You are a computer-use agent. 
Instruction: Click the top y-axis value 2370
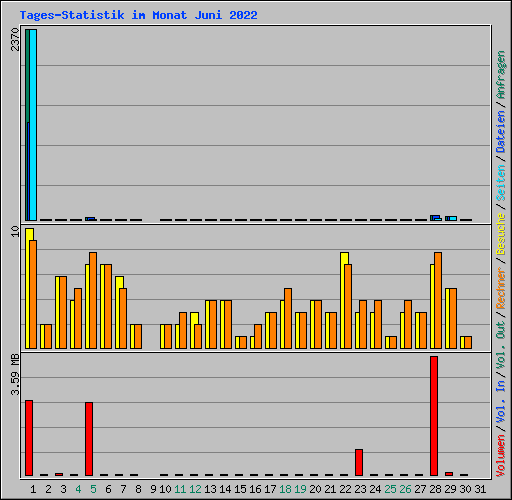[15, 39]
